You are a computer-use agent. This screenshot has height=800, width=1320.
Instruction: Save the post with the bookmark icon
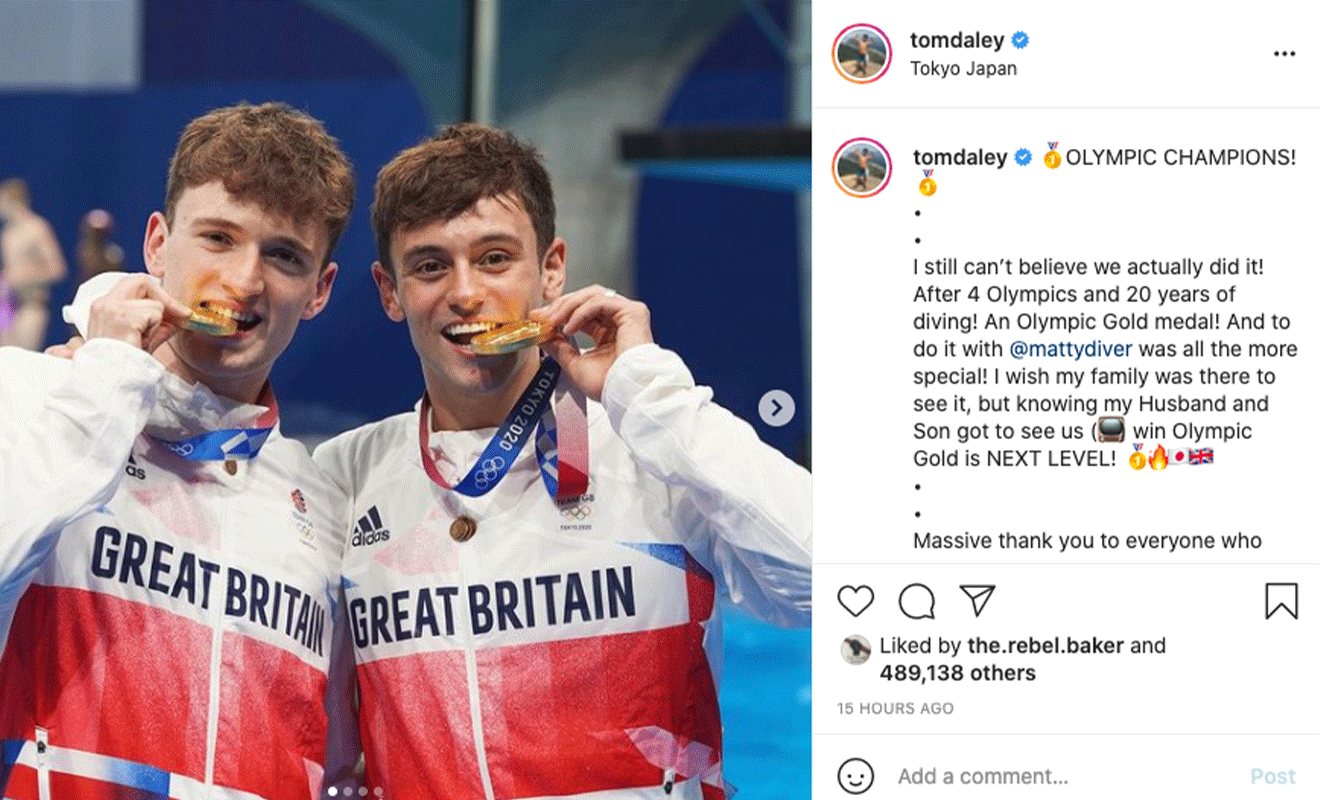point(1281,601)
